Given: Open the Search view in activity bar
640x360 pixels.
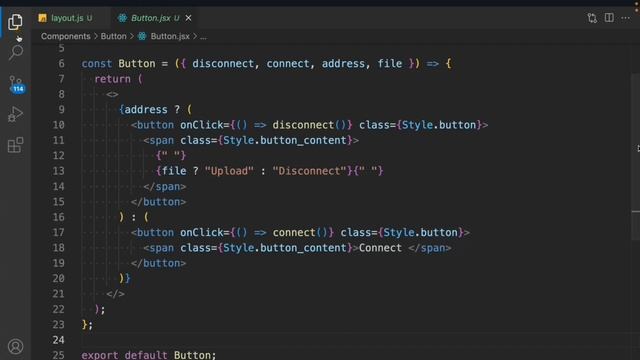Looking at the screenshot, I should [16, 52].
